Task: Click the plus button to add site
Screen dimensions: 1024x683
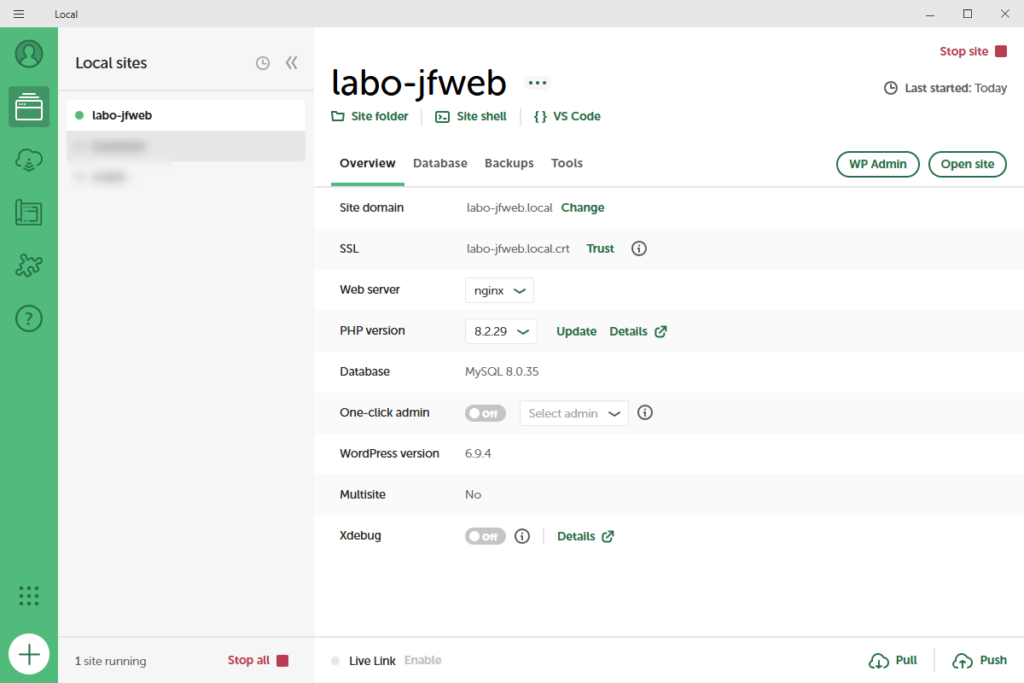Action: 29,654
